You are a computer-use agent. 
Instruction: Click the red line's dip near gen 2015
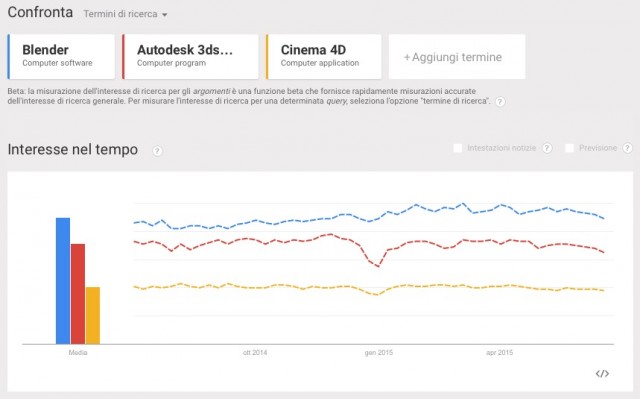378,265
